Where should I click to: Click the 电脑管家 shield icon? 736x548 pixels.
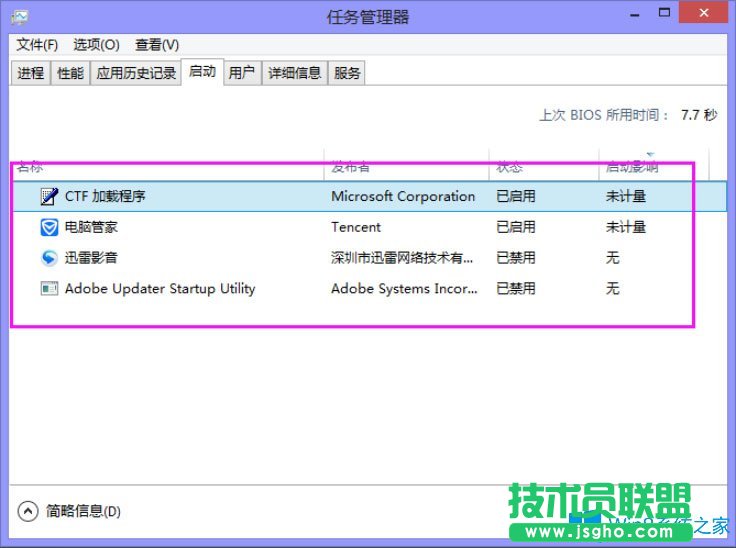tap(49, 227)
